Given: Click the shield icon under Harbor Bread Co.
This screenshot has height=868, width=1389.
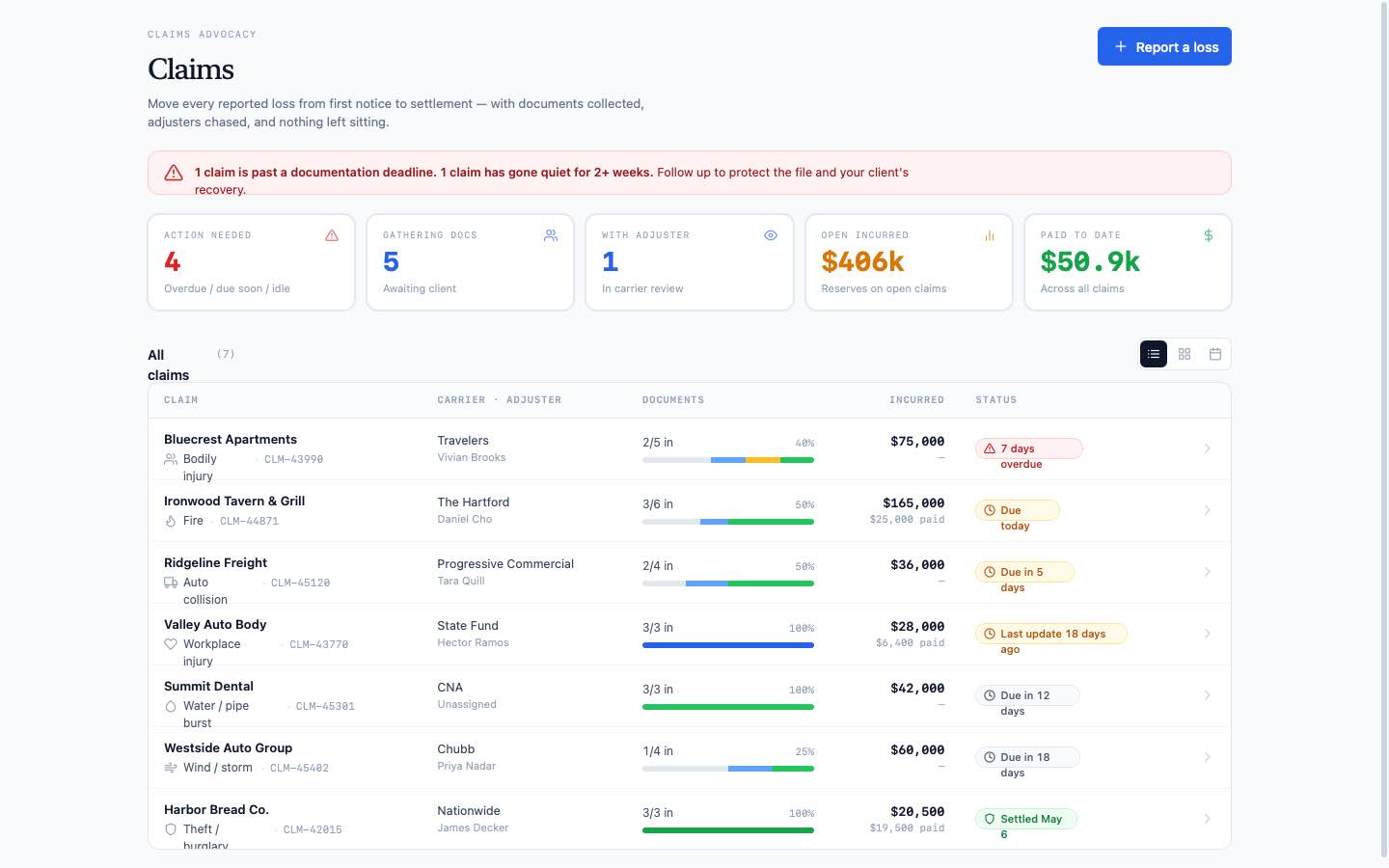Looking at the screenshot, I should pyautogui.click(x=171, y=829).
